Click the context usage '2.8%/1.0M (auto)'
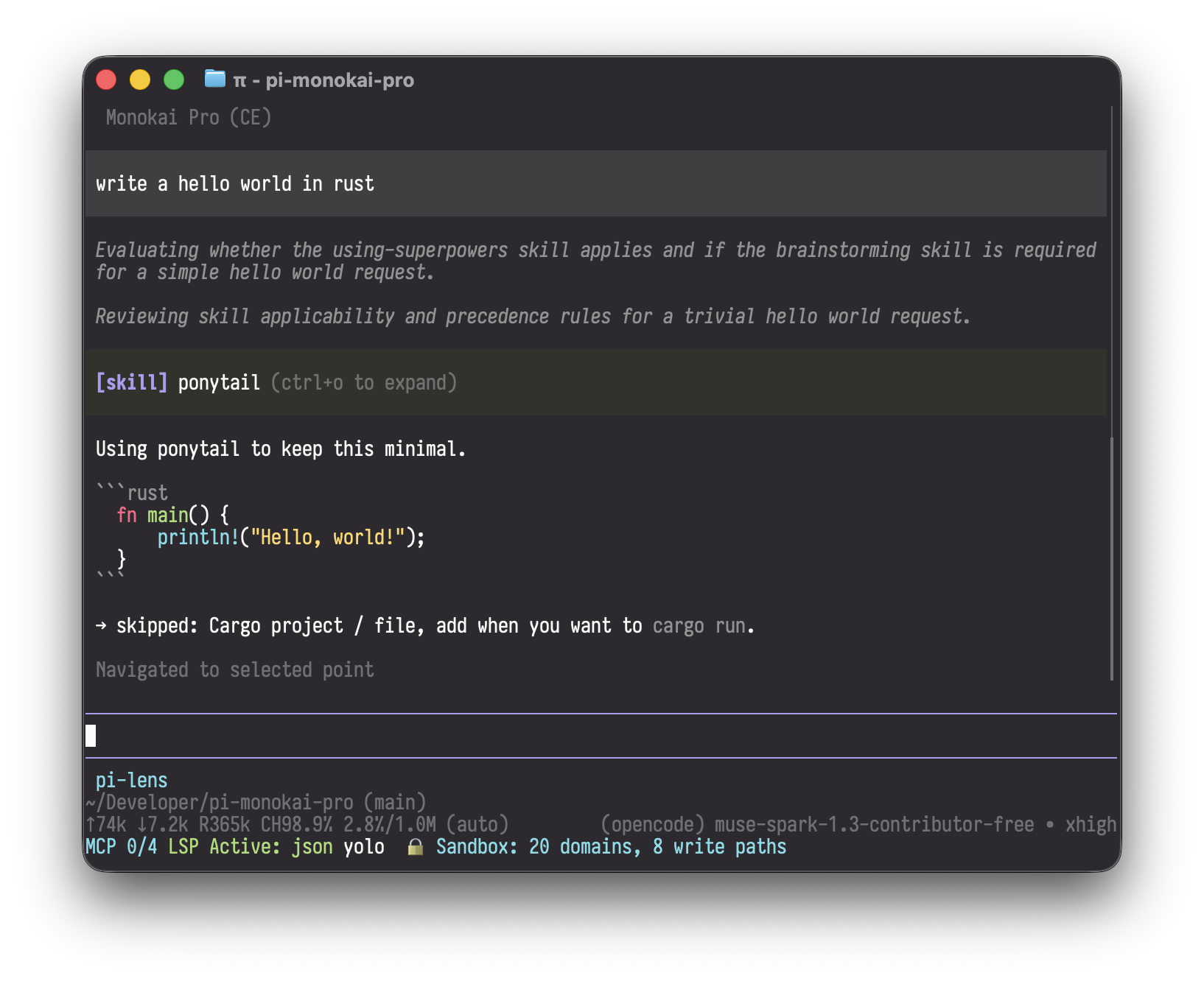The image size is (1204, 981). pos(426,824)
